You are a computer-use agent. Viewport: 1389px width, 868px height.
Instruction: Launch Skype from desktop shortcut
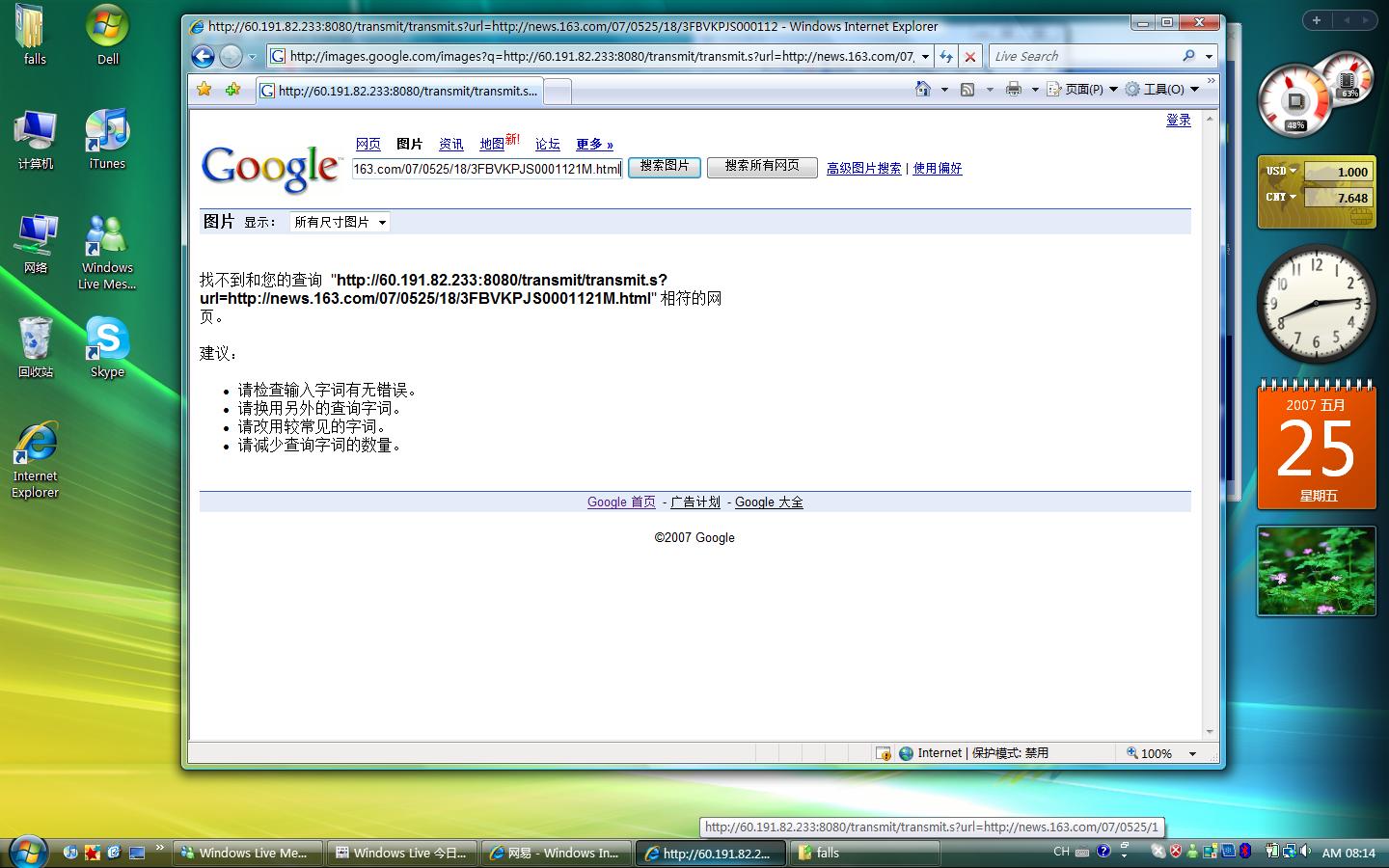coord(107,347)
